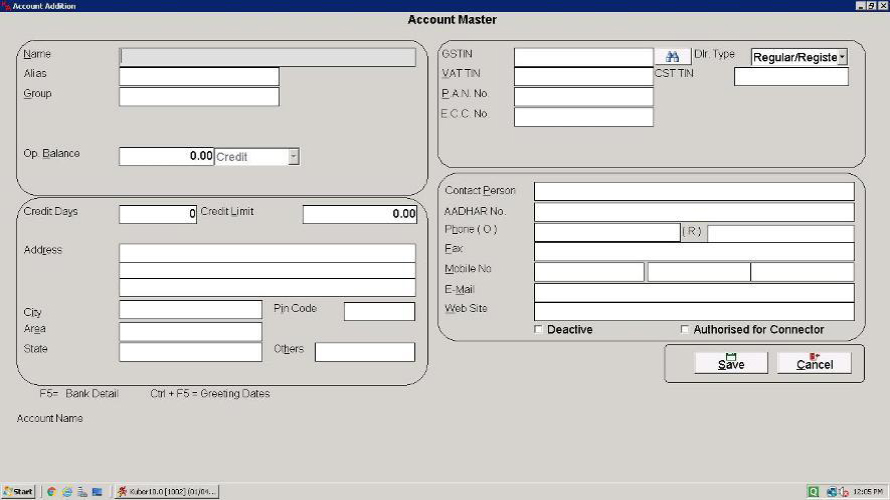890x500 pixels.
Task: Click the Fax input field
Action: point(694,251)
